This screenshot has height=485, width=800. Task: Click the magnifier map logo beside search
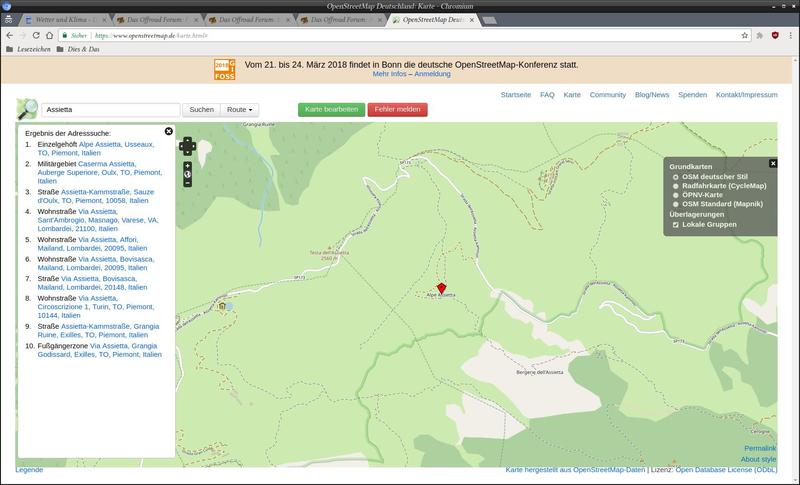click(27, 109)
